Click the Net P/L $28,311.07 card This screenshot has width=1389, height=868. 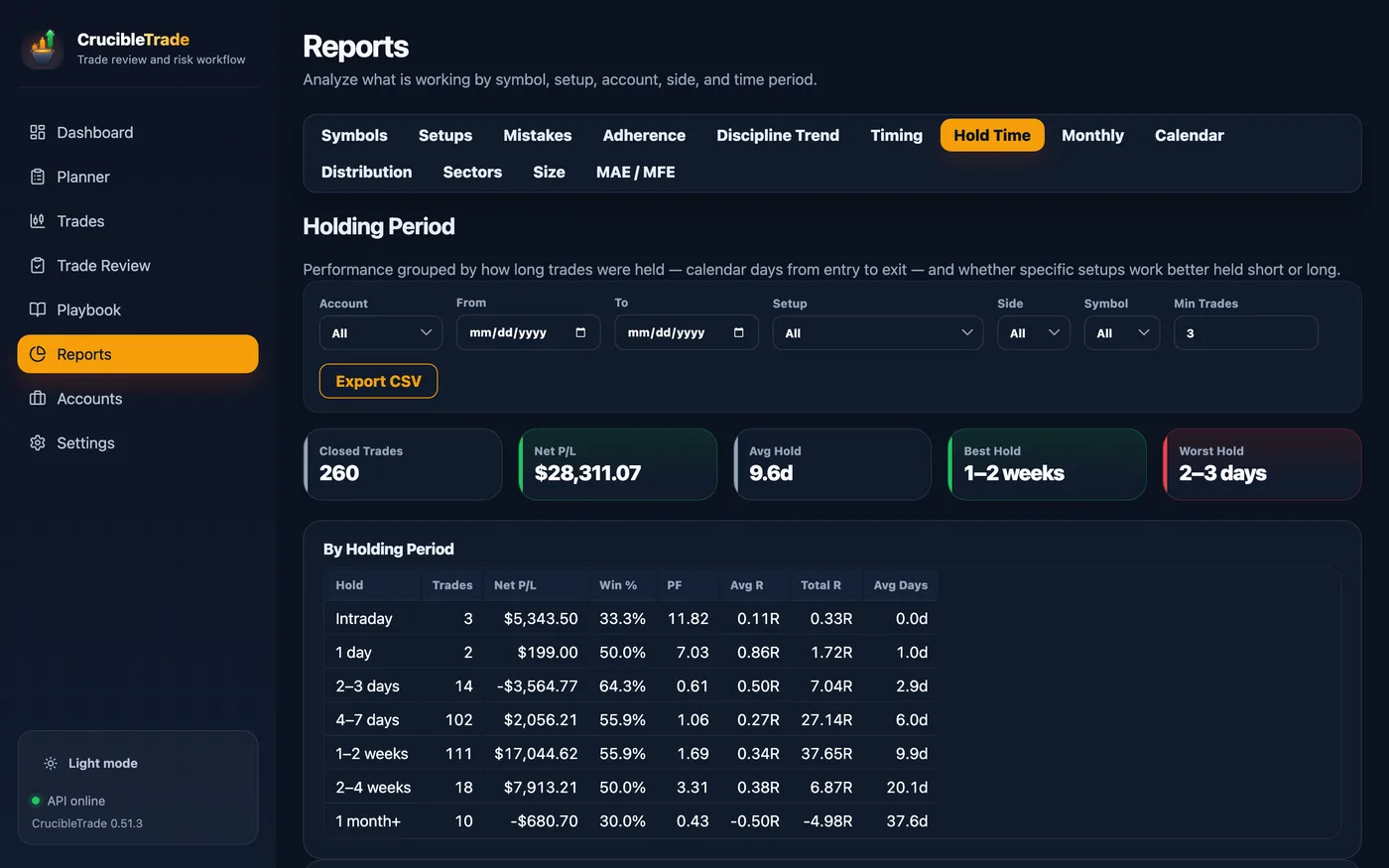click(x=617, y=464)
